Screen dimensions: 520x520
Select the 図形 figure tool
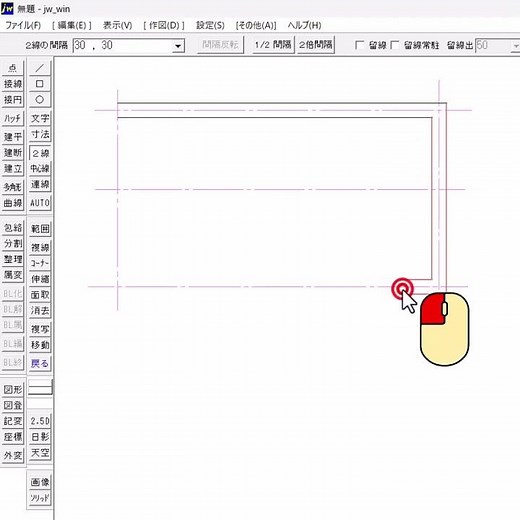click(x=13, y=389)
